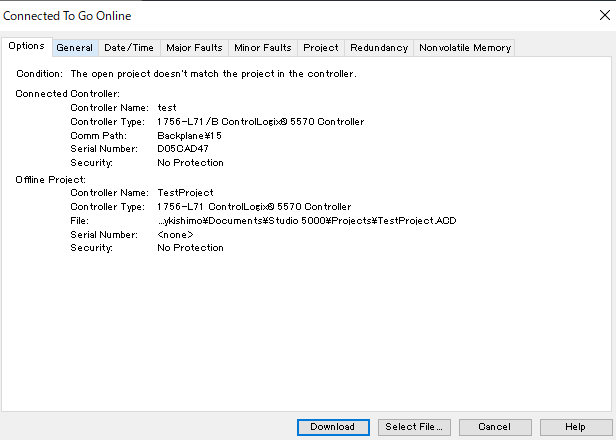Cancel the Go Online dialog
The image size is (616, 440).
point(494,426)
